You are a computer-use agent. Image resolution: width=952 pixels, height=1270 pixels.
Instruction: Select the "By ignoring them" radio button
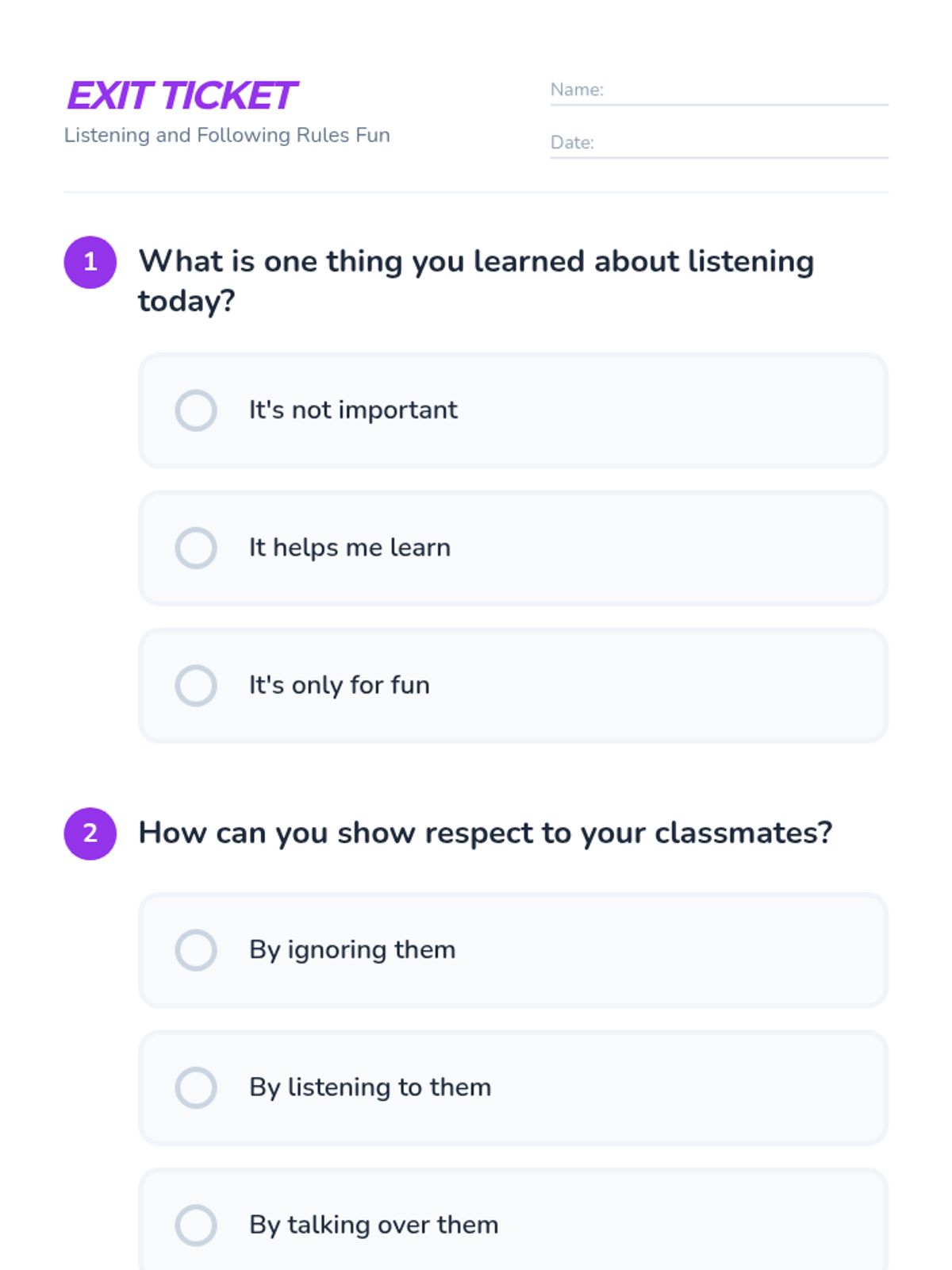click(196, 950)
